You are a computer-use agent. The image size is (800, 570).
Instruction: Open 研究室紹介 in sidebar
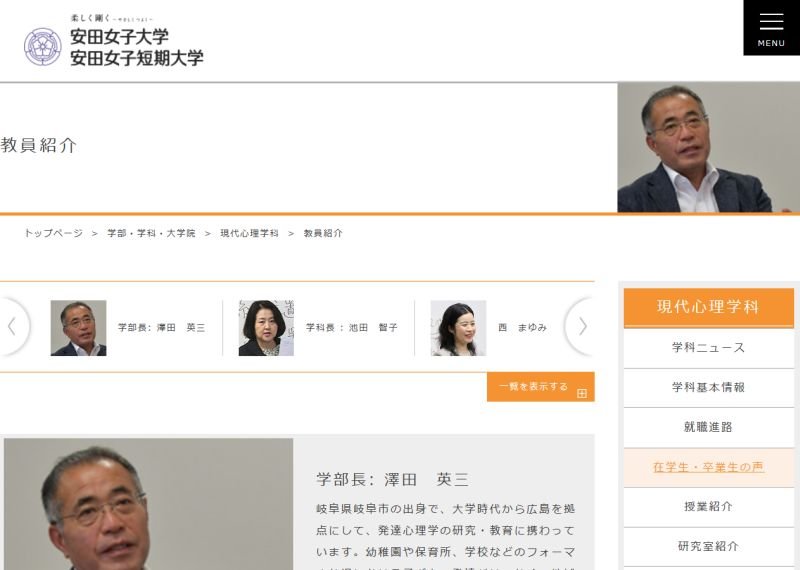click(x=709, y=547)
